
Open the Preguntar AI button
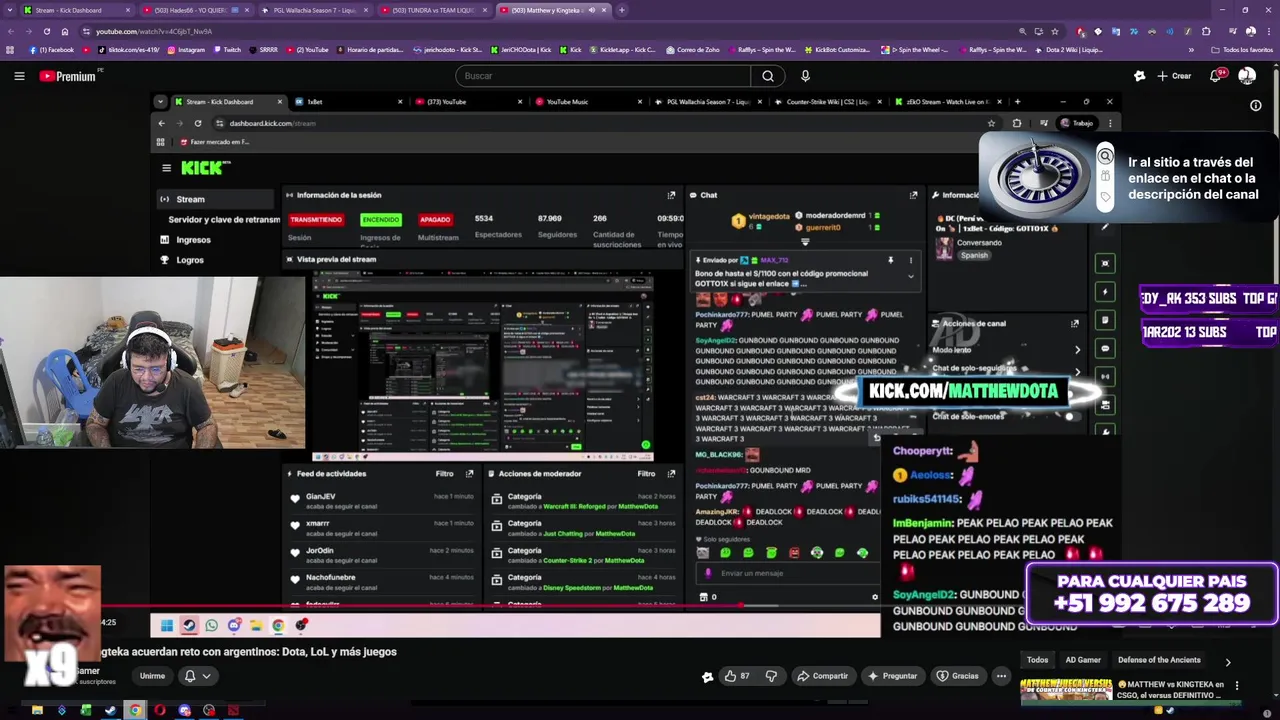[892, 676]
